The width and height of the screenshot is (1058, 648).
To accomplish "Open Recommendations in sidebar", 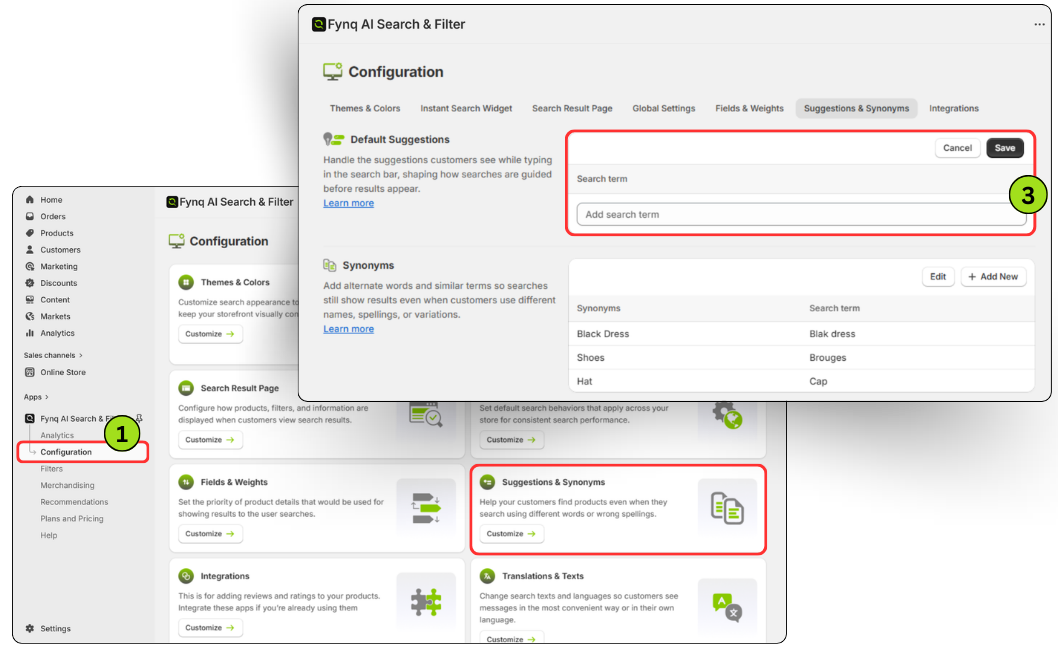I will pos(74,502).
